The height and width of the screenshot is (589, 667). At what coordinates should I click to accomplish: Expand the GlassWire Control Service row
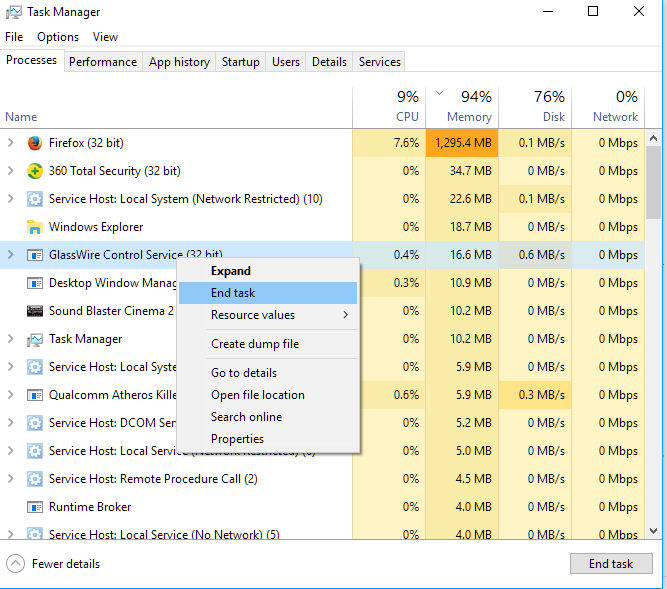point(11,255)
